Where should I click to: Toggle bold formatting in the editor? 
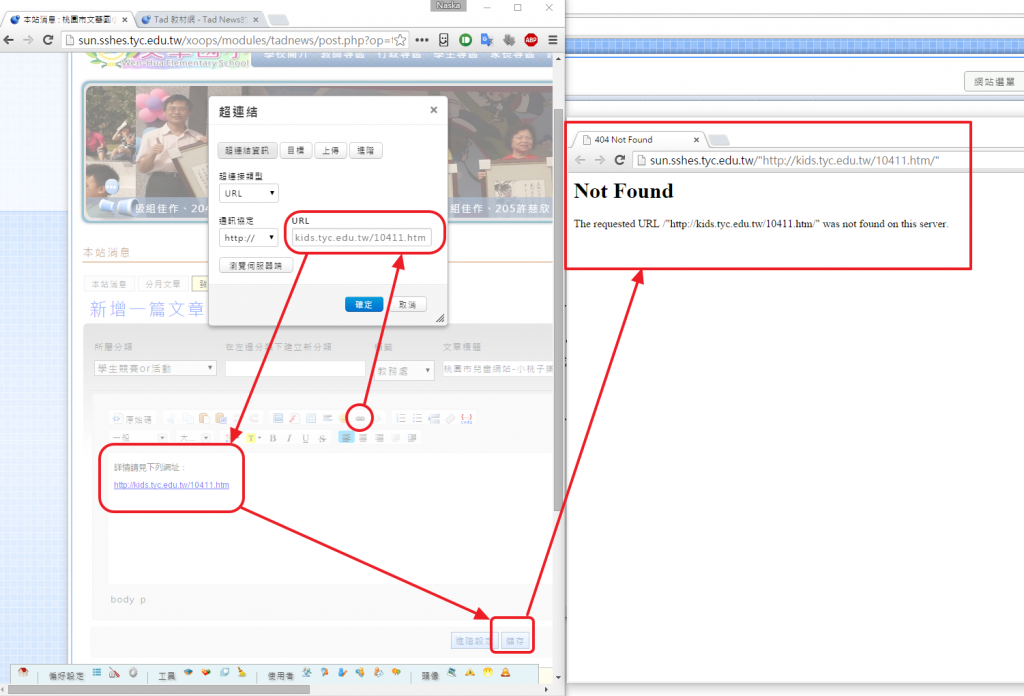(x=273, y=438)
